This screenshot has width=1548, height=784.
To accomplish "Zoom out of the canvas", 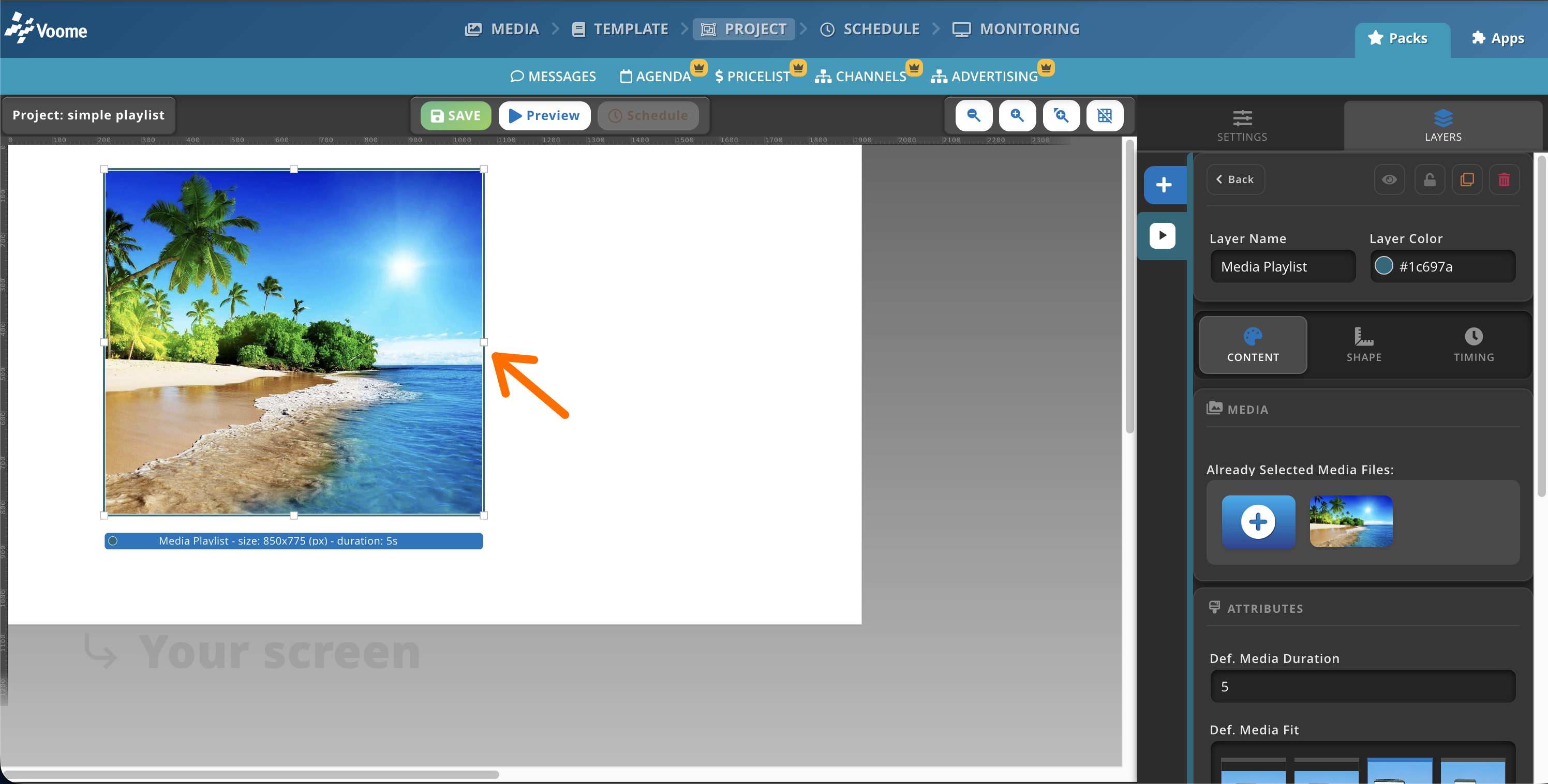I will pyautogui.click(x=974, y=115).
